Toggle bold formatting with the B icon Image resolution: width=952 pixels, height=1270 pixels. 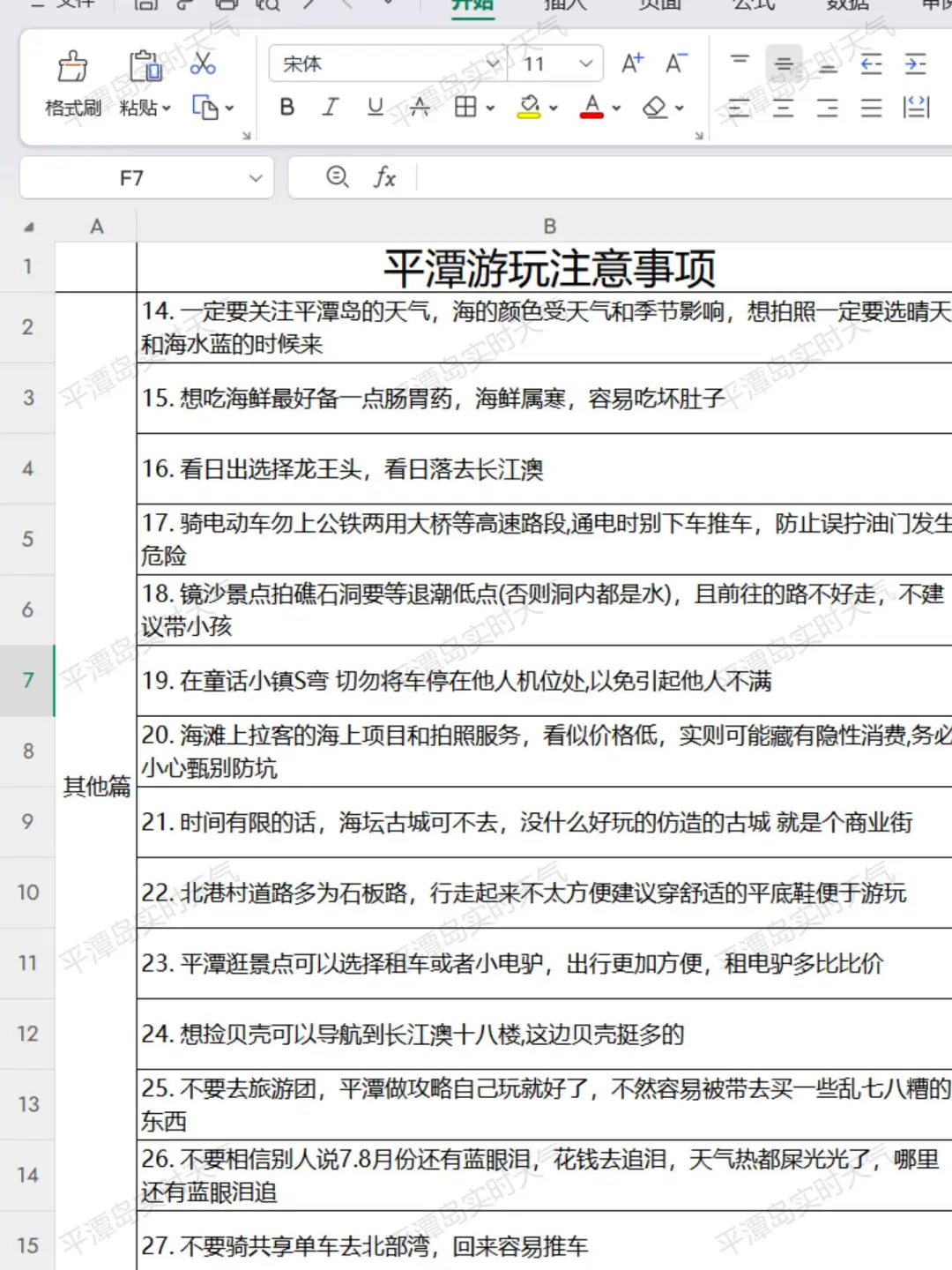pos(286,108)
